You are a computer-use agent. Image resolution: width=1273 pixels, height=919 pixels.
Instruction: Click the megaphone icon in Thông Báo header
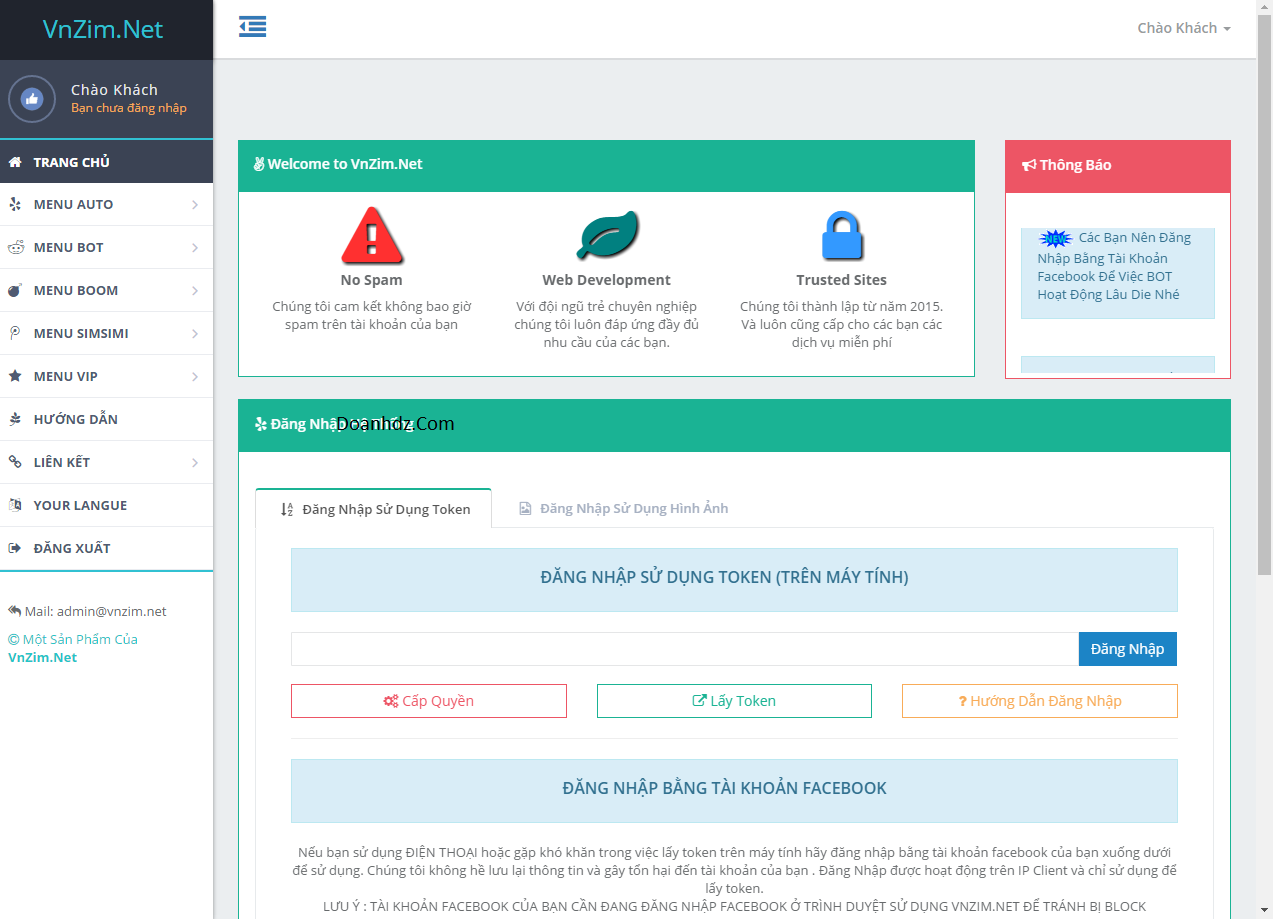pyautogui.click(x=1029, y=166)
